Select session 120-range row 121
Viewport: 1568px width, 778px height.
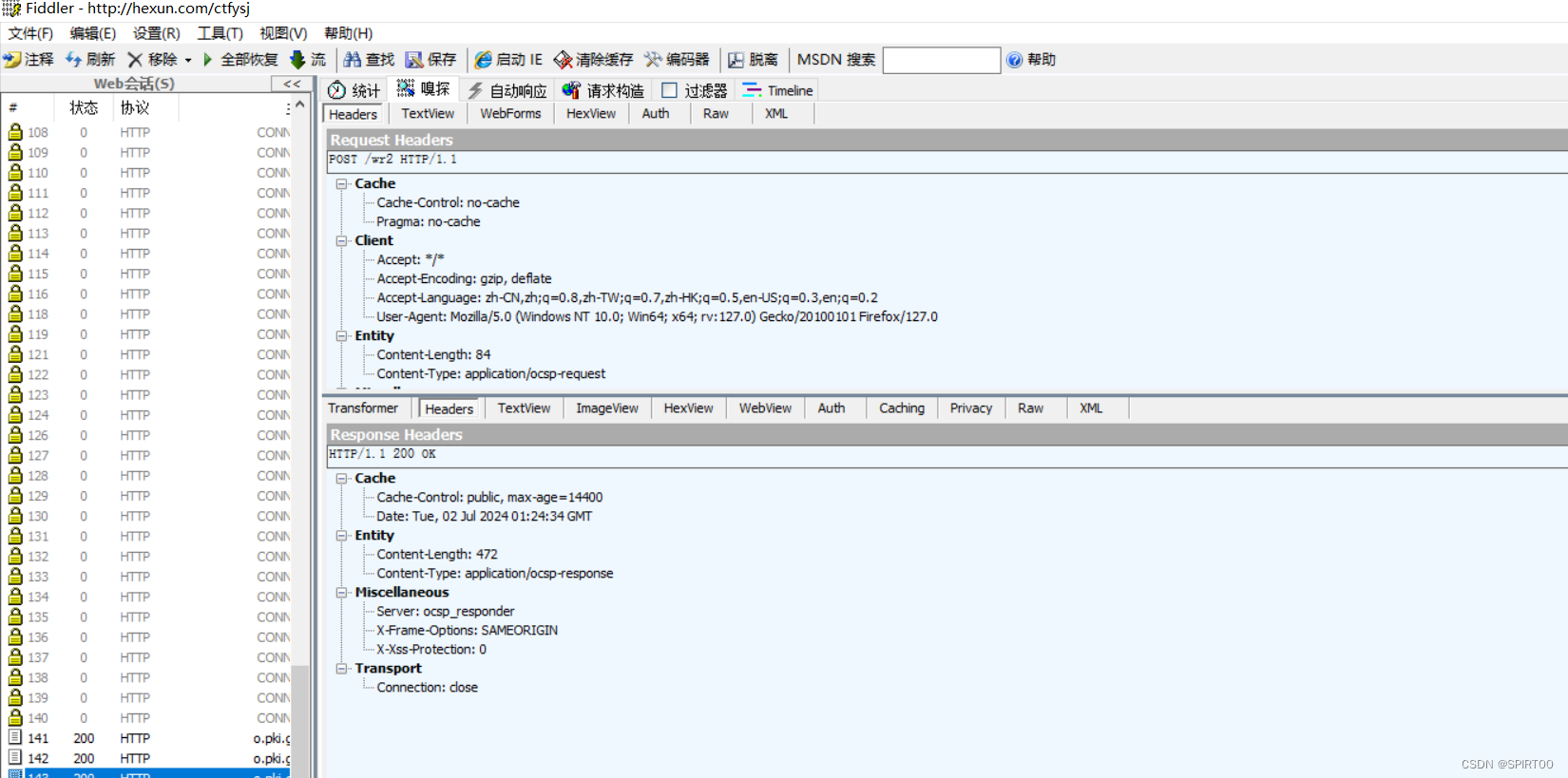coord(147,354)
